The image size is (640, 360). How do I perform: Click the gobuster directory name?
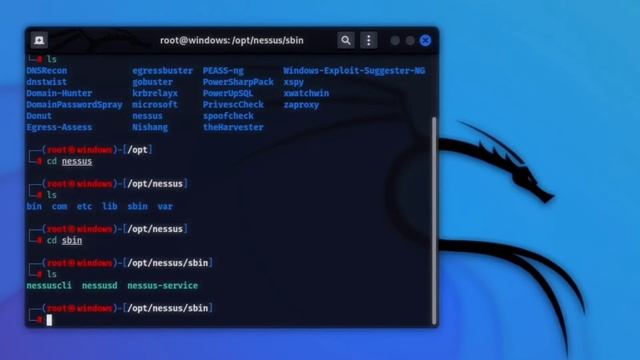coord(152,82)
